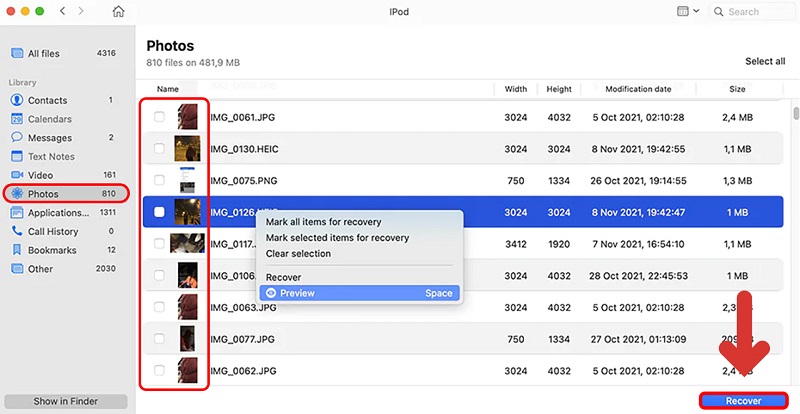Click the Home icon in the toolbar
The width and height of the screenshot is (800, 414).
point(119,12)
